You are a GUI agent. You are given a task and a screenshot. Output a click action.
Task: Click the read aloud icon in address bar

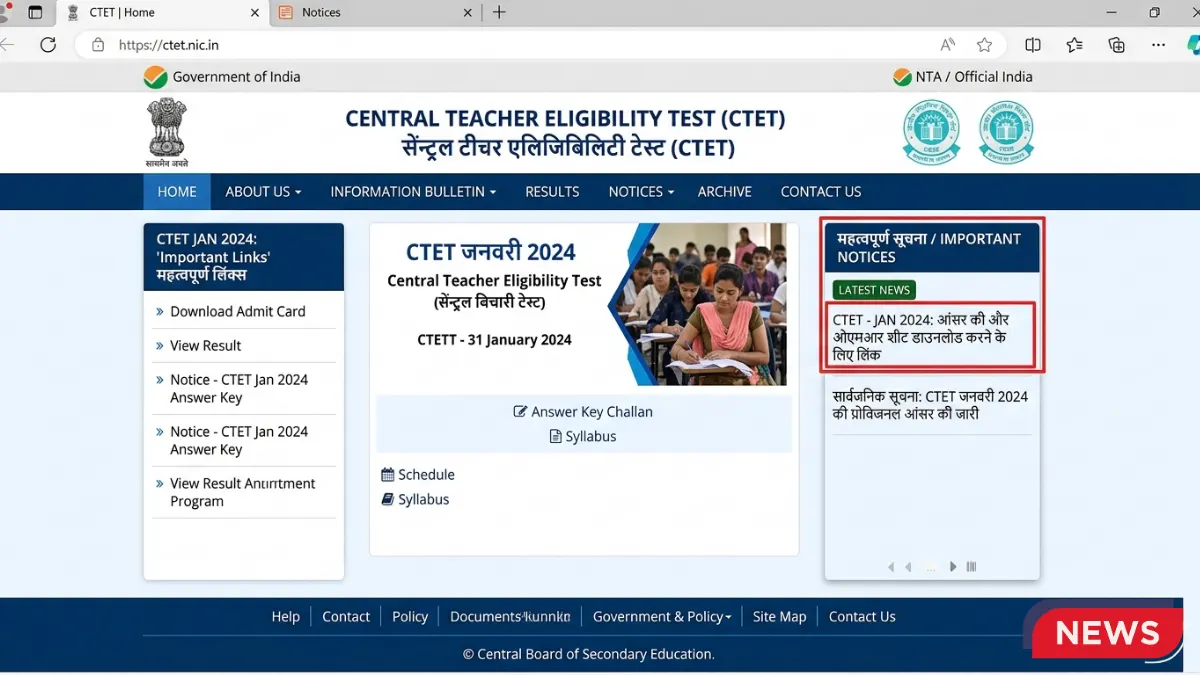[947, 45]
